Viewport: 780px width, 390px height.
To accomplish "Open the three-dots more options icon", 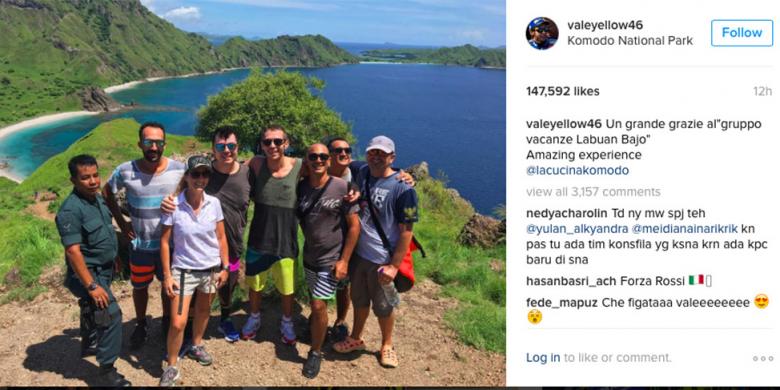I will pyautogui.click(x=763, y=358).
